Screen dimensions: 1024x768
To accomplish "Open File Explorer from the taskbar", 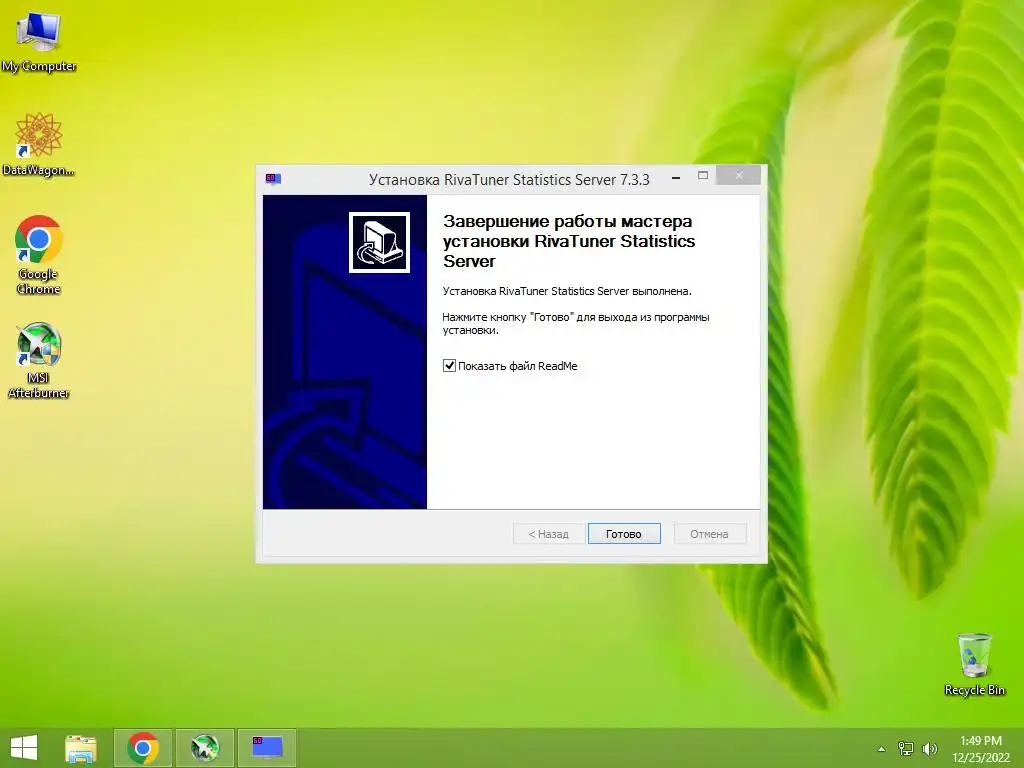I will [x=81, y=748].
